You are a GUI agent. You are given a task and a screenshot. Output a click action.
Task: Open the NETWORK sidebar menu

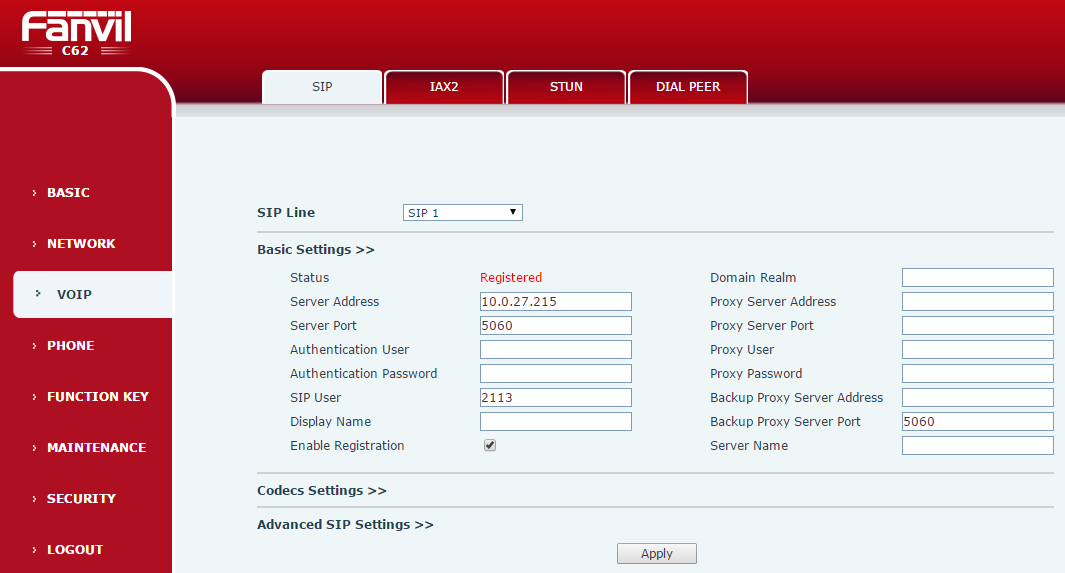click(x=80, y=244)
